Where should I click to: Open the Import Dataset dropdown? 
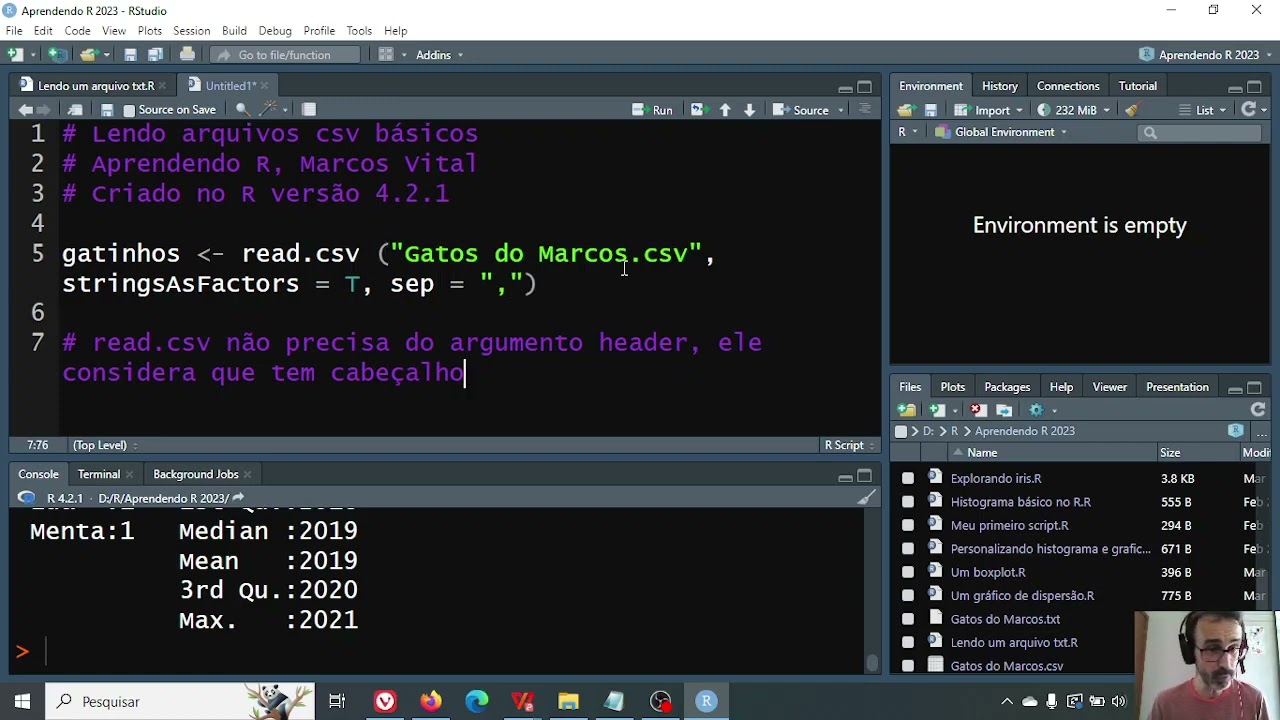[x=989, y=110]
